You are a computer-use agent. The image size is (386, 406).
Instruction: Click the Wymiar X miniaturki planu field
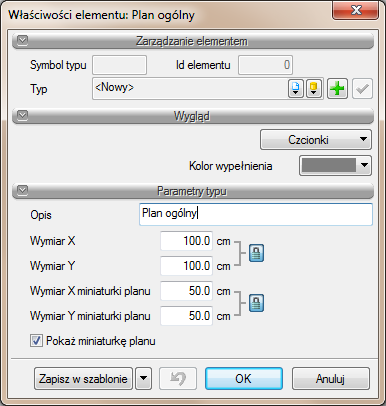point(186,291)
